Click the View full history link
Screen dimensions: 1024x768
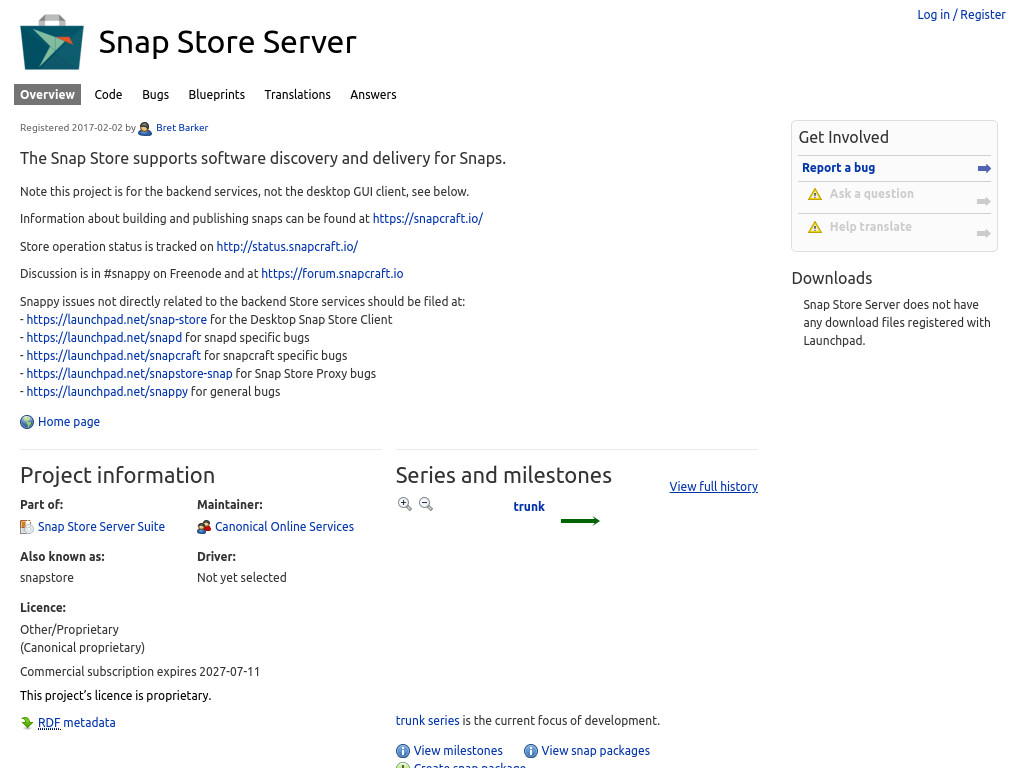pyautogui.click(x=714, y=487)
